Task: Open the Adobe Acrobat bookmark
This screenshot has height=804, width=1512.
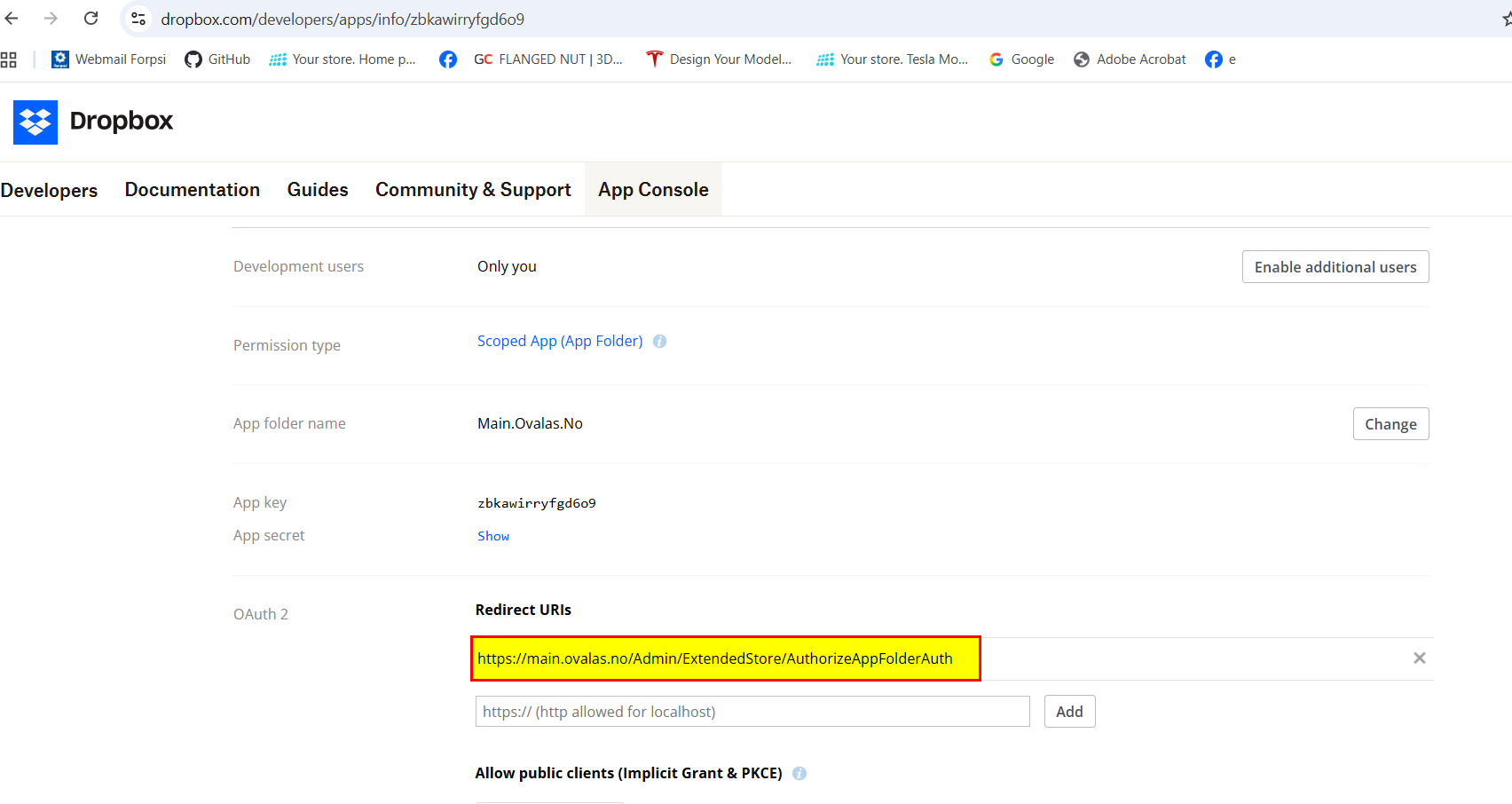Action: coord(1130,59)
